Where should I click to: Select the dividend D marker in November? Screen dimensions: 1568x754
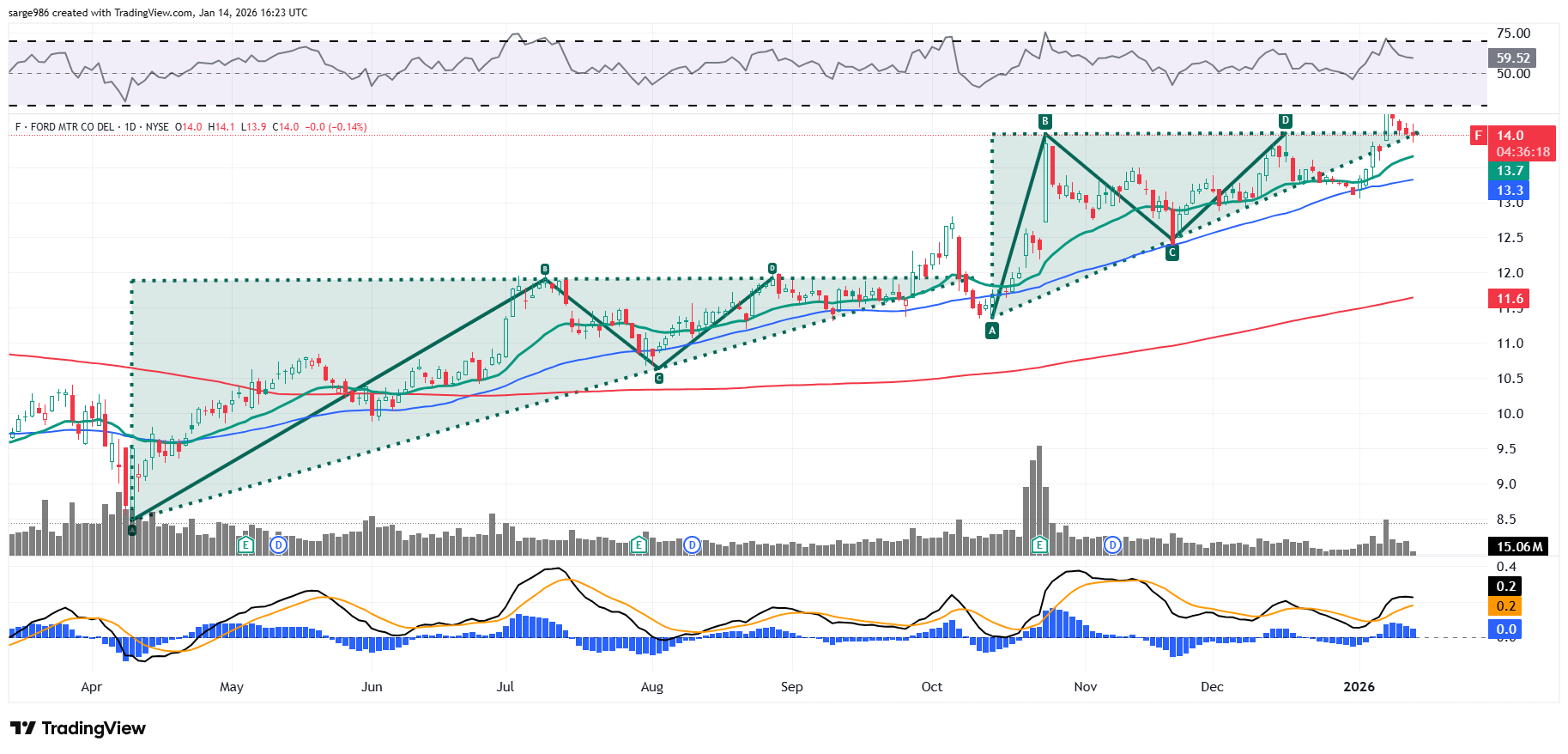point(1112,544)
